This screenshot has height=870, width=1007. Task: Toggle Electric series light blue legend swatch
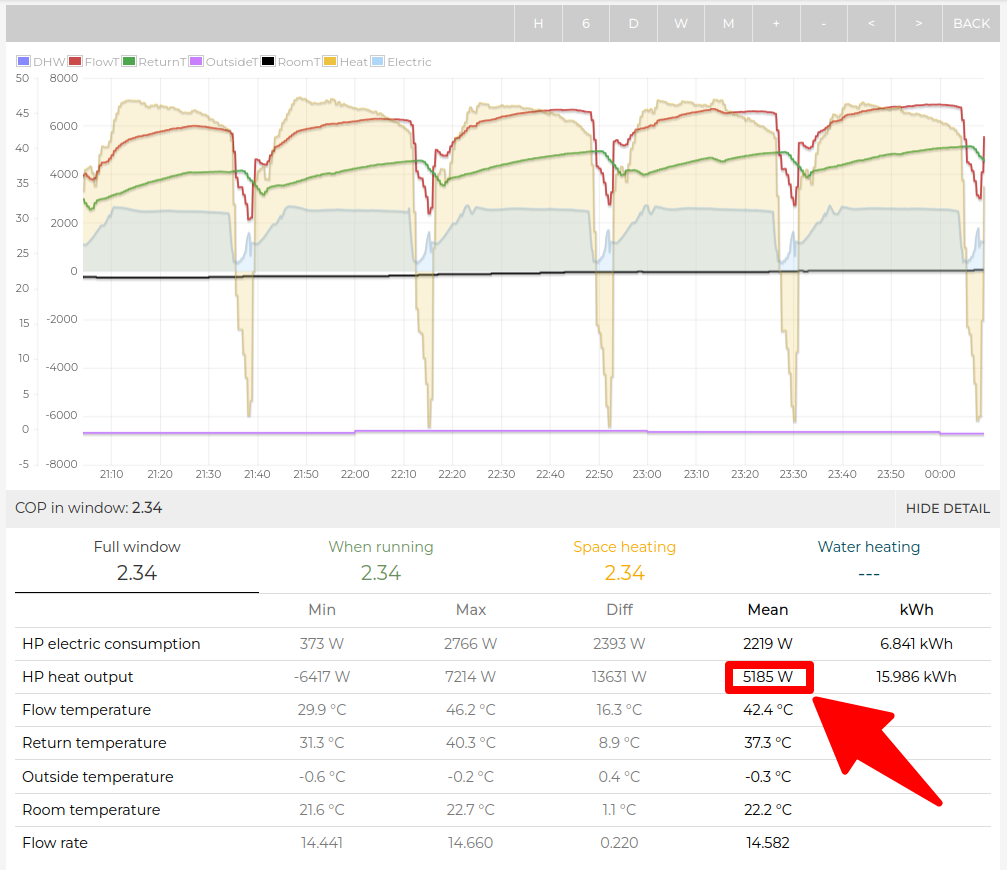coord(378,62)
